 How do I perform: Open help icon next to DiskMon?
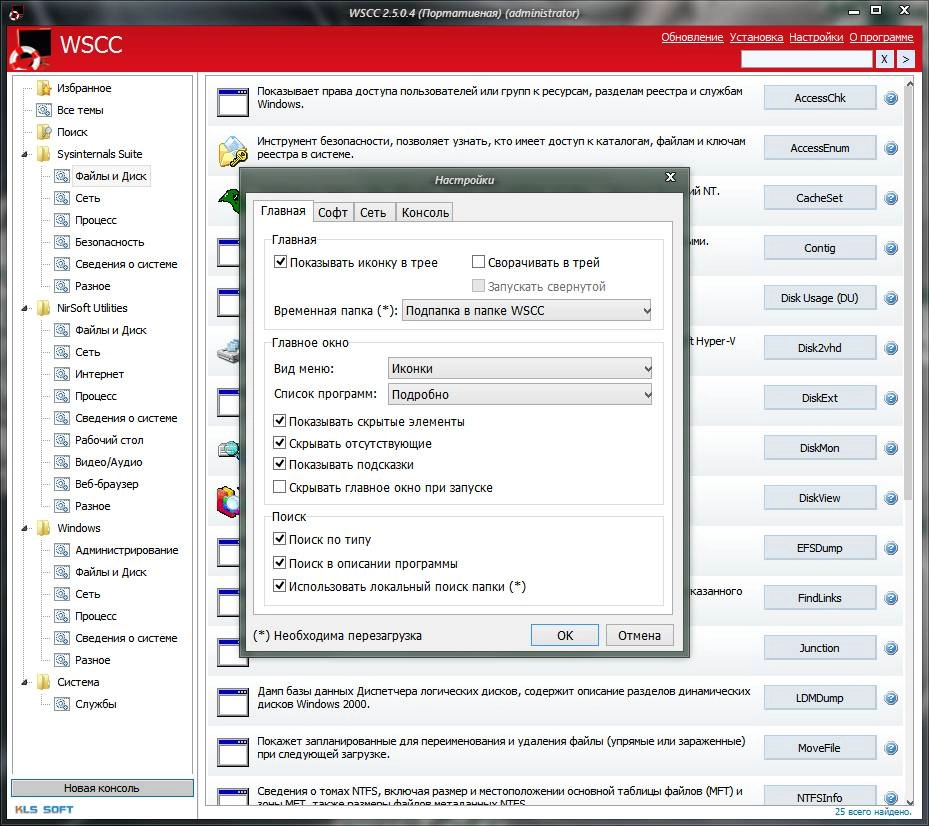pos(891,448)
